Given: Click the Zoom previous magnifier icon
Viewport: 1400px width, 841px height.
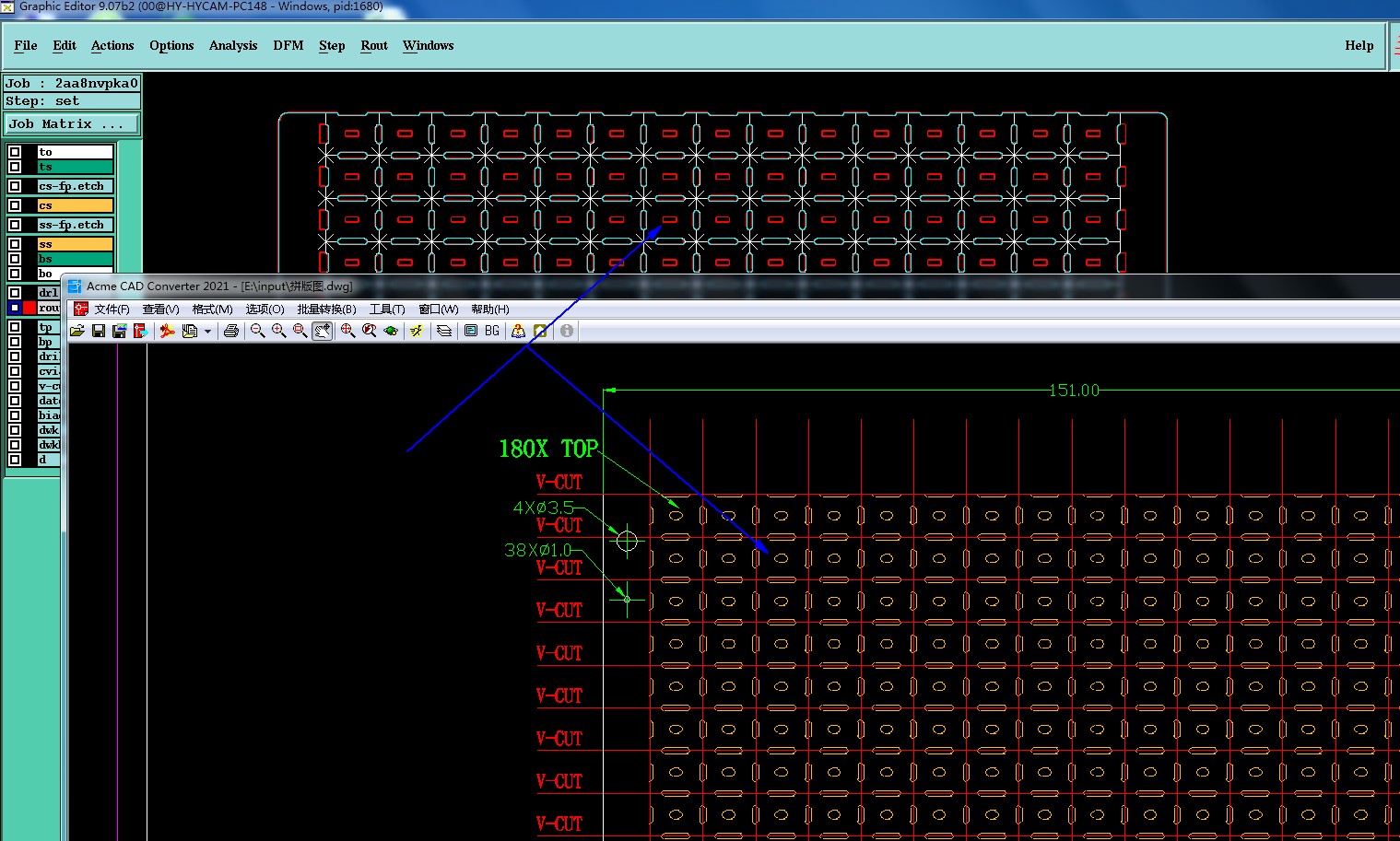Looking at the screenshot, I should coord(370,331).
